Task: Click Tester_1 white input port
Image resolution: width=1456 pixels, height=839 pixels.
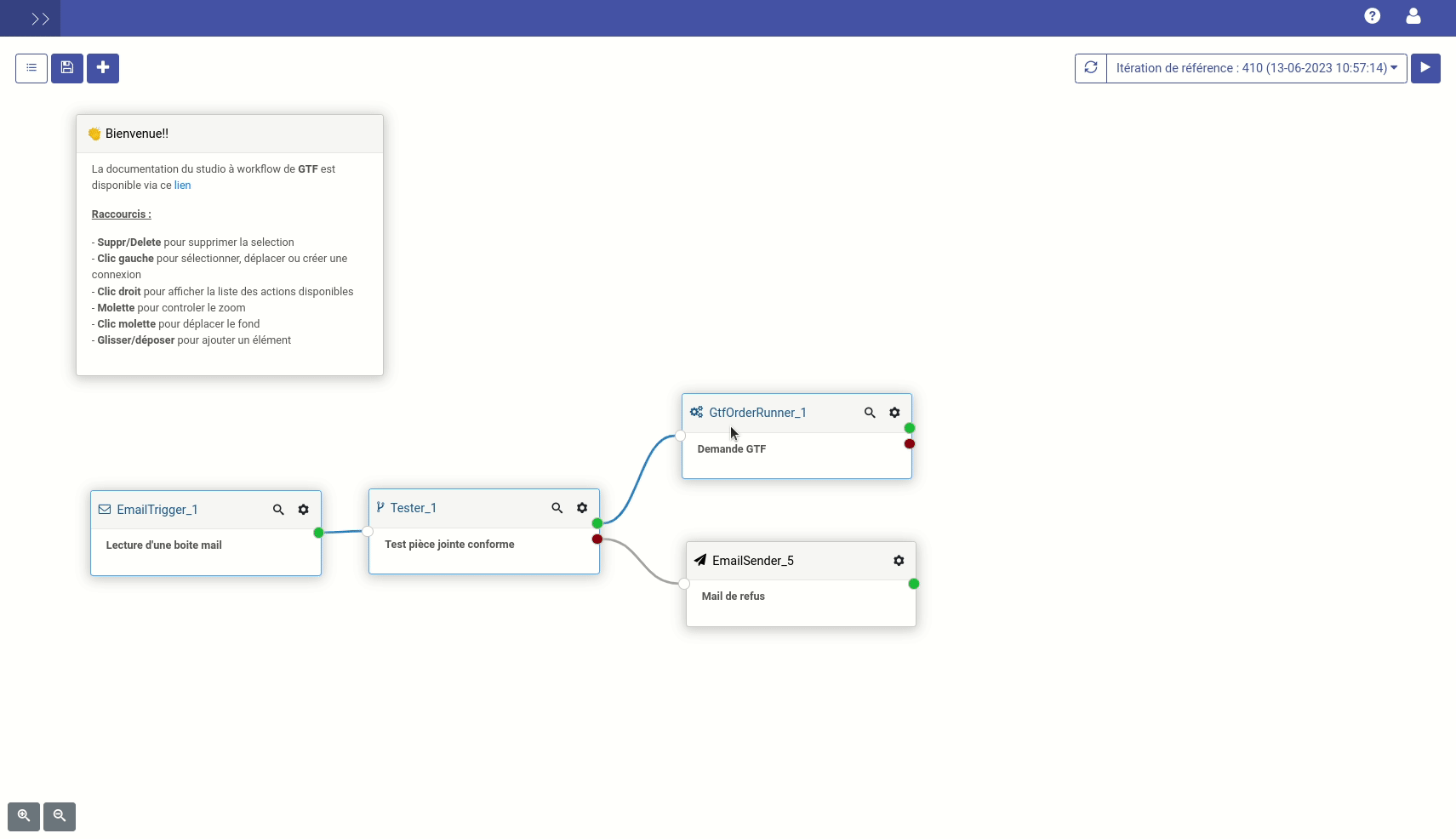Action: tap(367, 531)
